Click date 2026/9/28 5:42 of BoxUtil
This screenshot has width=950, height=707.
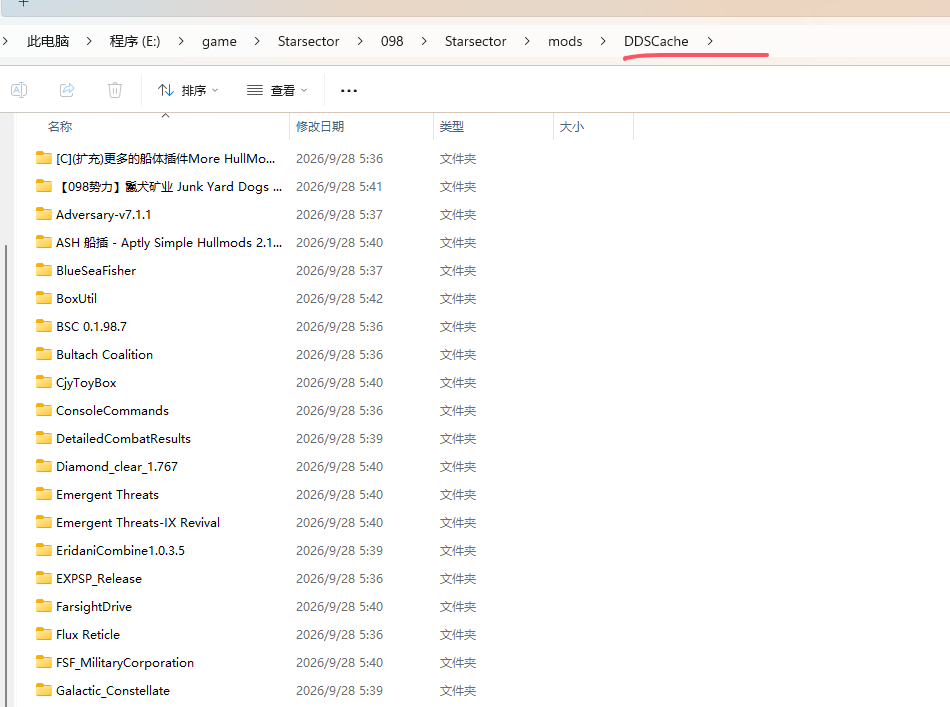(339, 299)
